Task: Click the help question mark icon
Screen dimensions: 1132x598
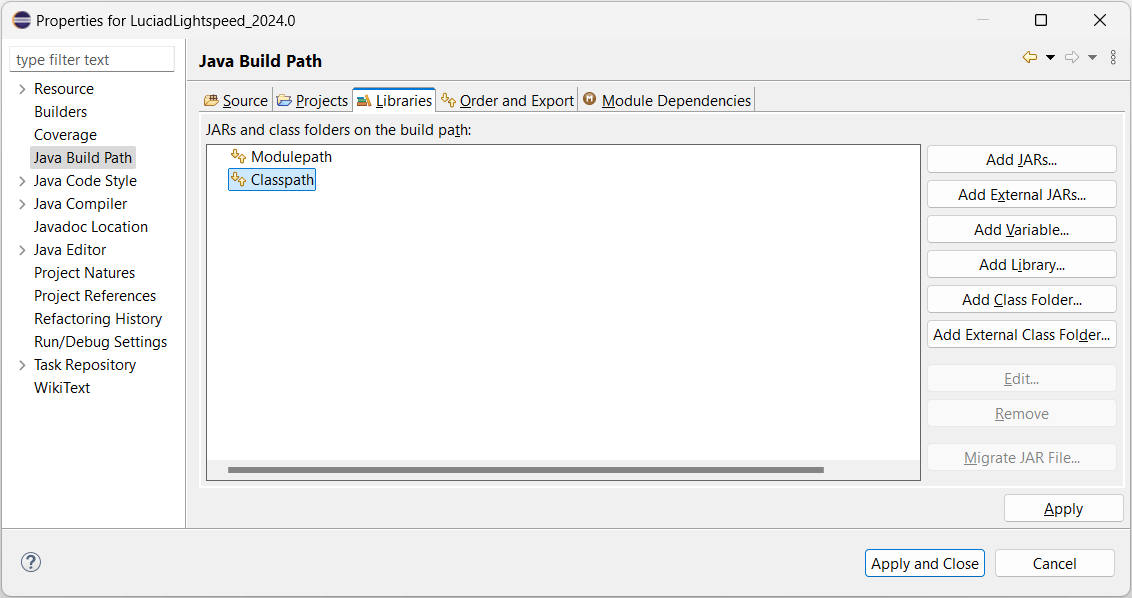Action: tap(31, 562)
